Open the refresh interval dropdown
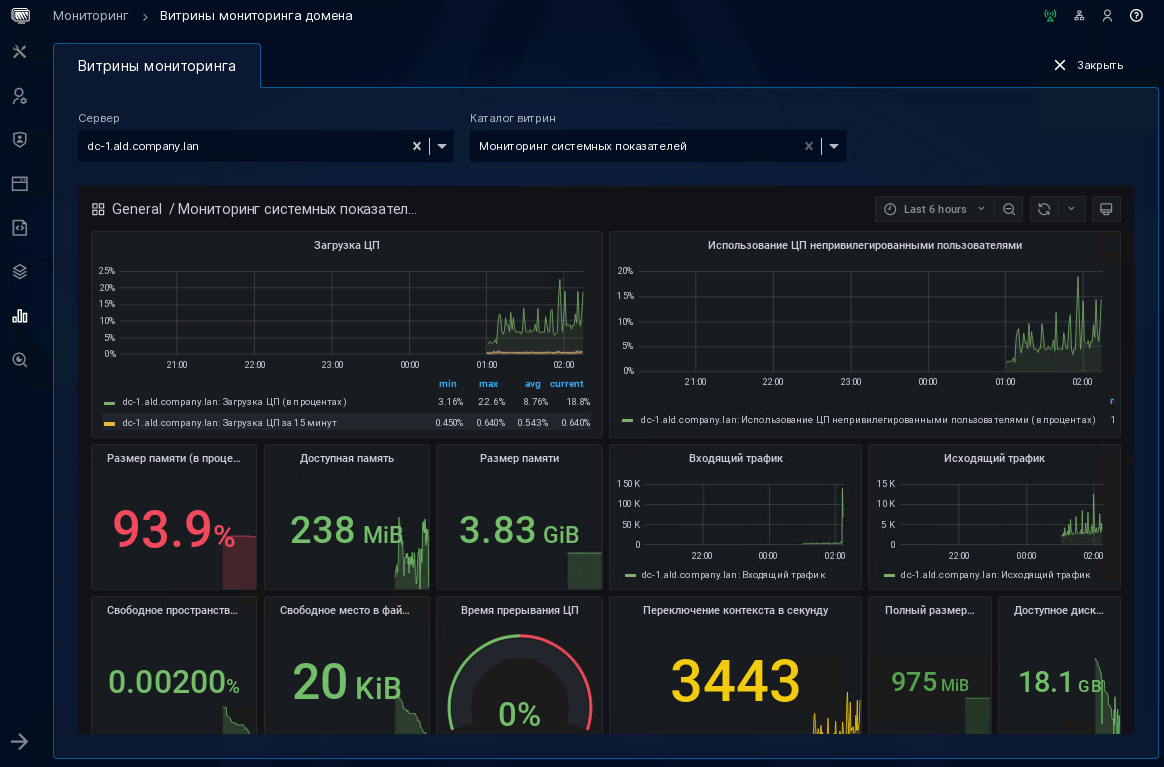The width and height of the screenshot is (1164, 767). (1071, 209)
